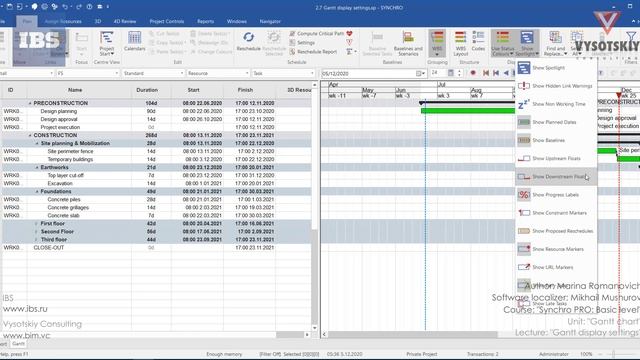Viewport: 640px width, 360px height.
Task: Toggle Show Progress Labels
Action: [556, 195]
